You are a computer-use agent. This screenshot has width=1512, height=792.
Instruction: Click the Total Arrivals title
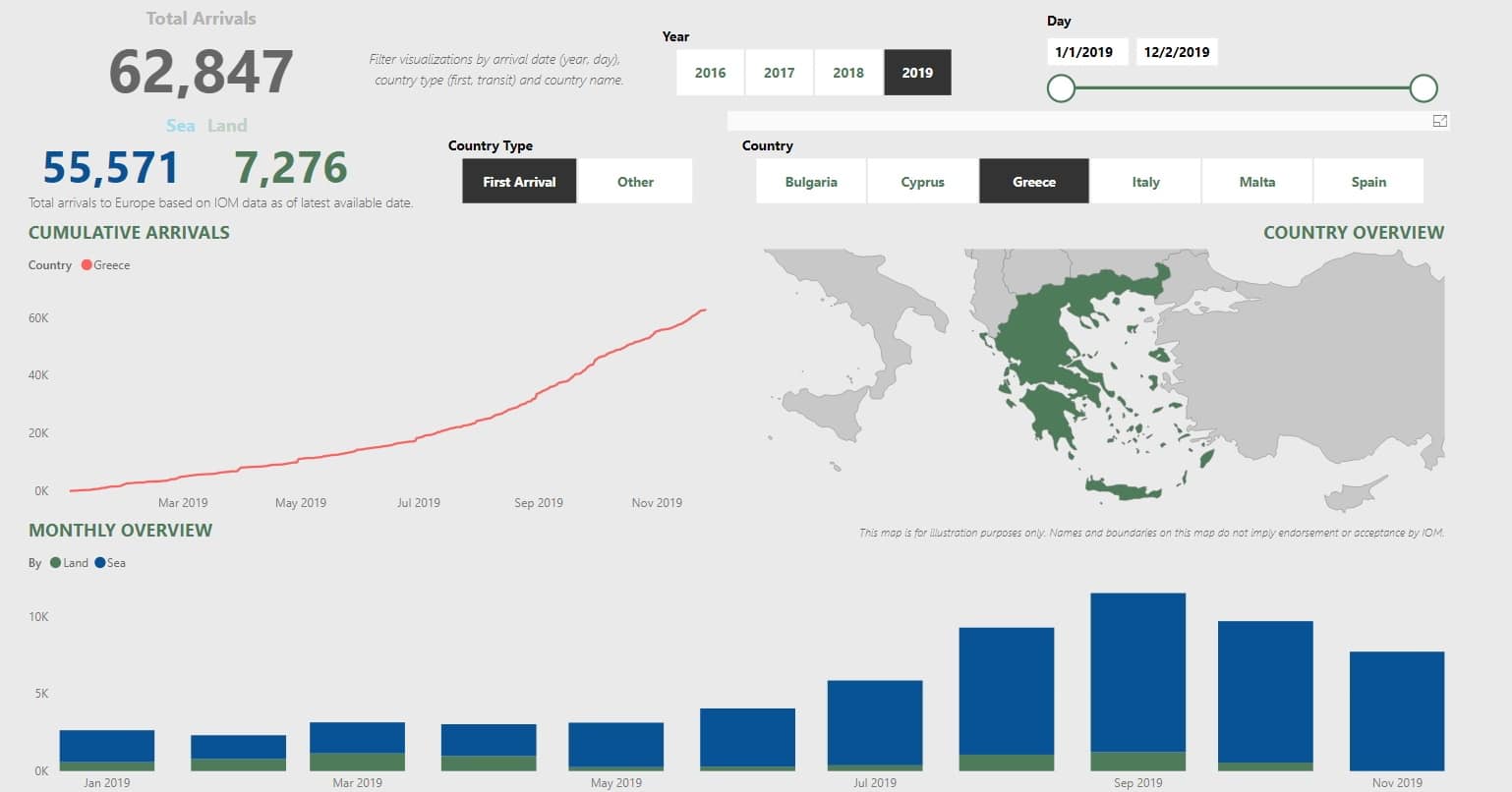pos(201,19)
